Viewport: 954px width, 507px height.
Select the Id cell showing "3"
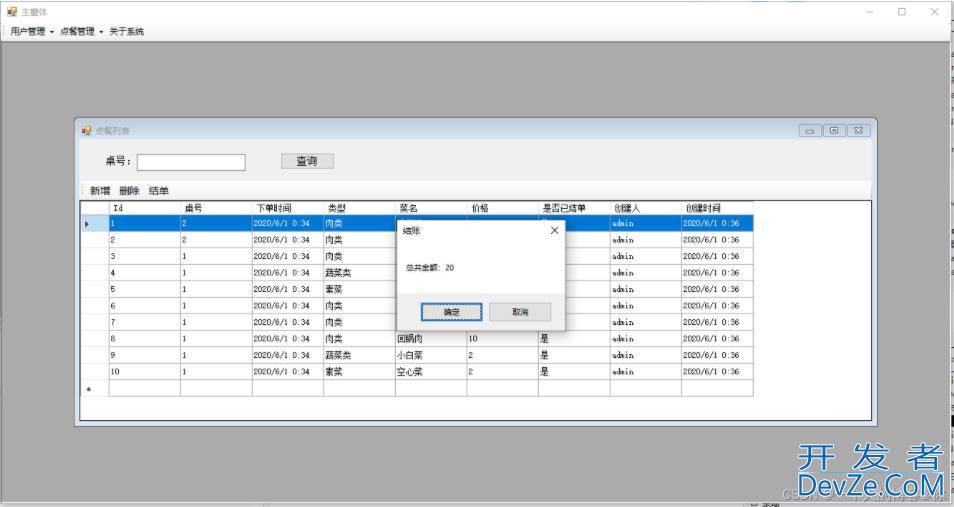[145, 256]
